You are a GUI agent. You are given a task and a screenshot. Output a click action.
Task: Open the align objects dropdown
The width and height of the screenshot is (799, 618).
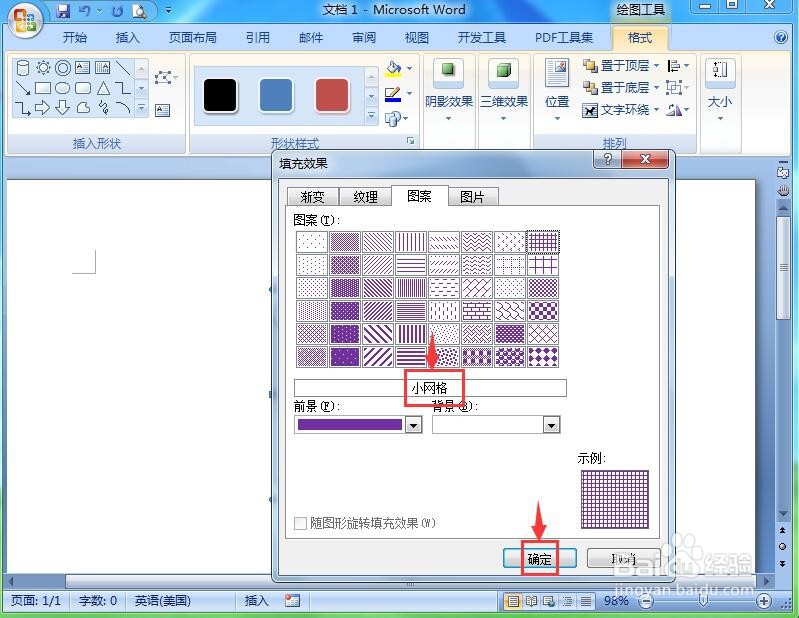678,66
